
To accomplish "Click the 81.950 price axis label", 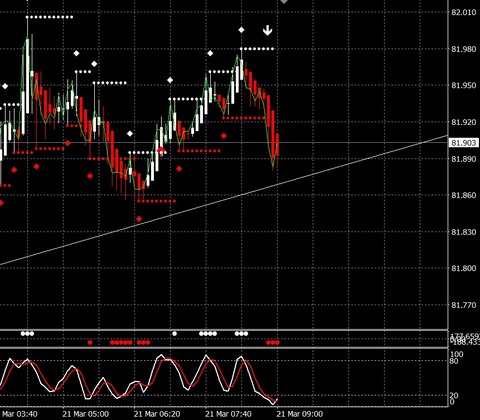I will pos(464,85).
